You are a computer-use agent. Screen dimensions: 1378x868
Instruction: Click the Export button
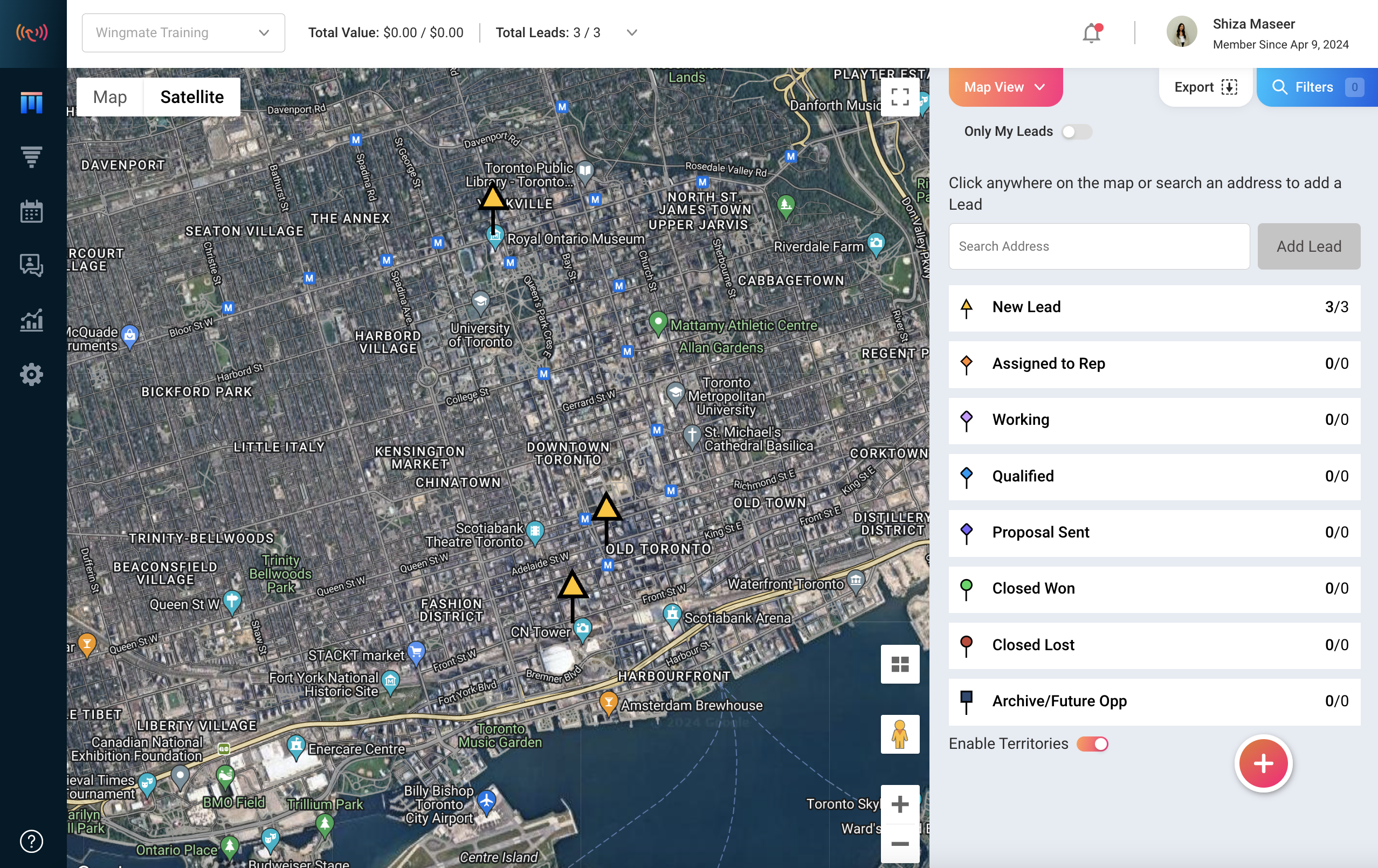[1205, 87]
